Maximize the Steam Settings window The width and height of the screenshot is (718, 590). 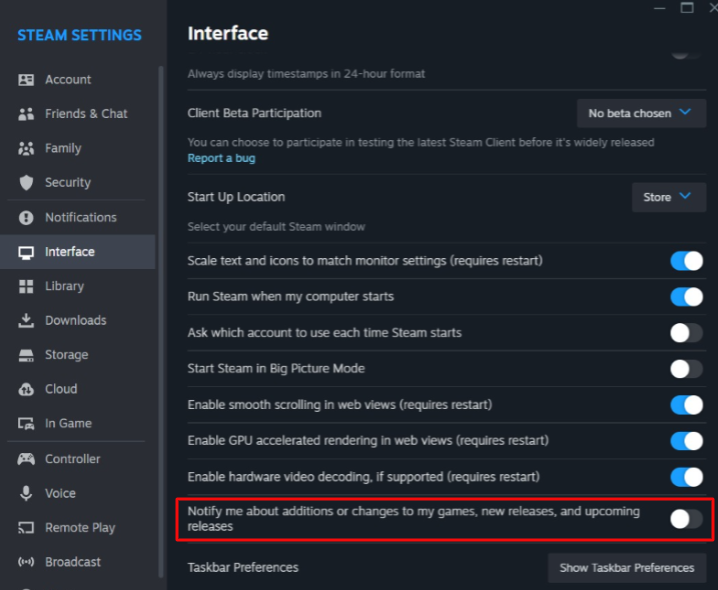point(687,7)
